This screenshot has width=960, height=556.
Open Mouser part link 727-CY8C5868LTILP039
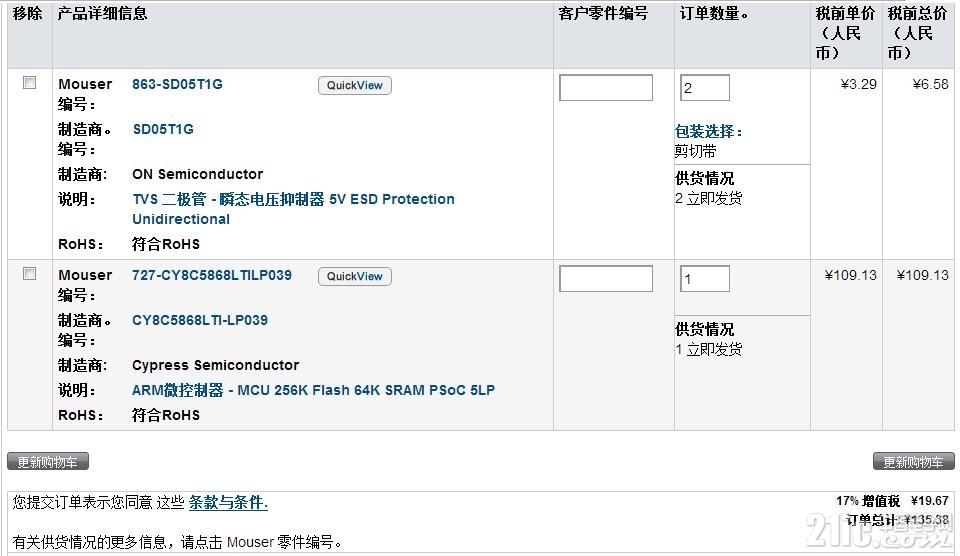tap(212, 276)
